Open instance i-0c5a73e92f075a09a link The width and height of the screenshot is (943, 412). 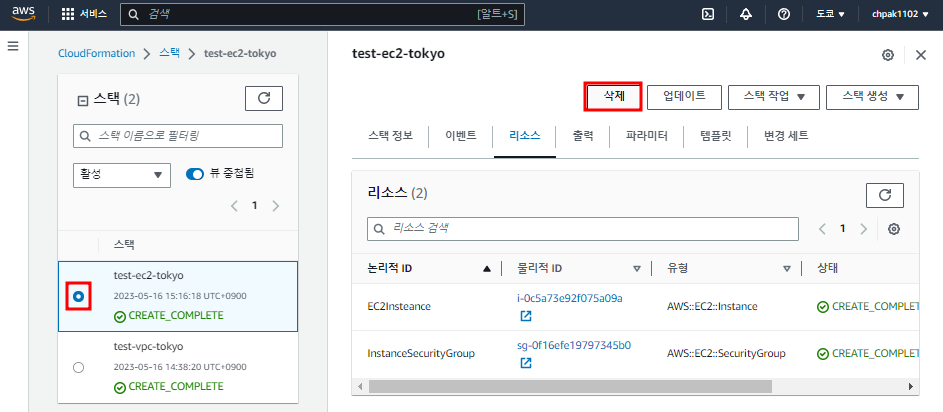(570, 298)
